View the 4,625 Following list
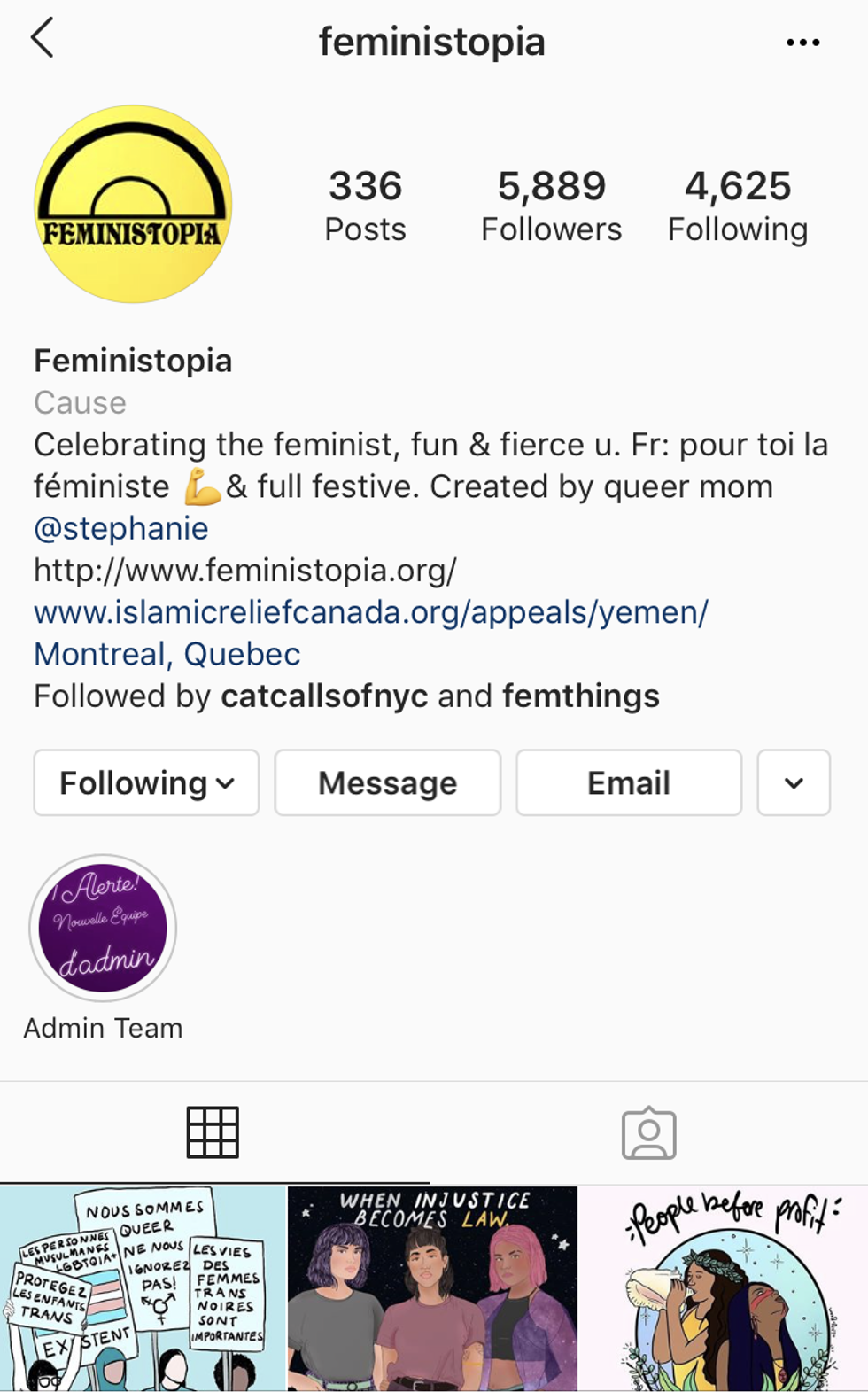 [x=737, y=206]
